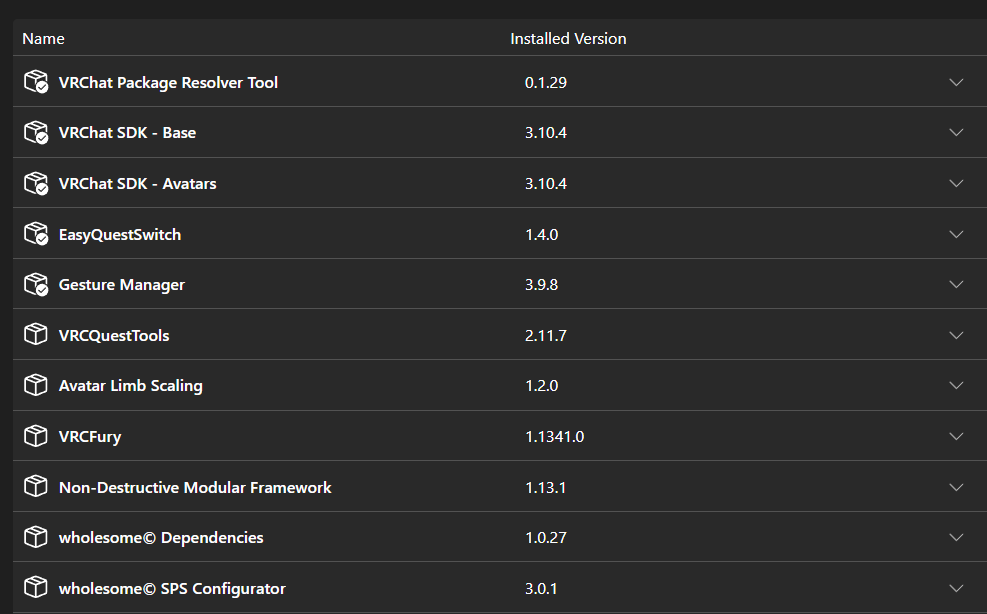Image resolution: width=987 pixels, height=614 pixels.
Task: Click installed version 1.0.27
Action: (546, 538)
